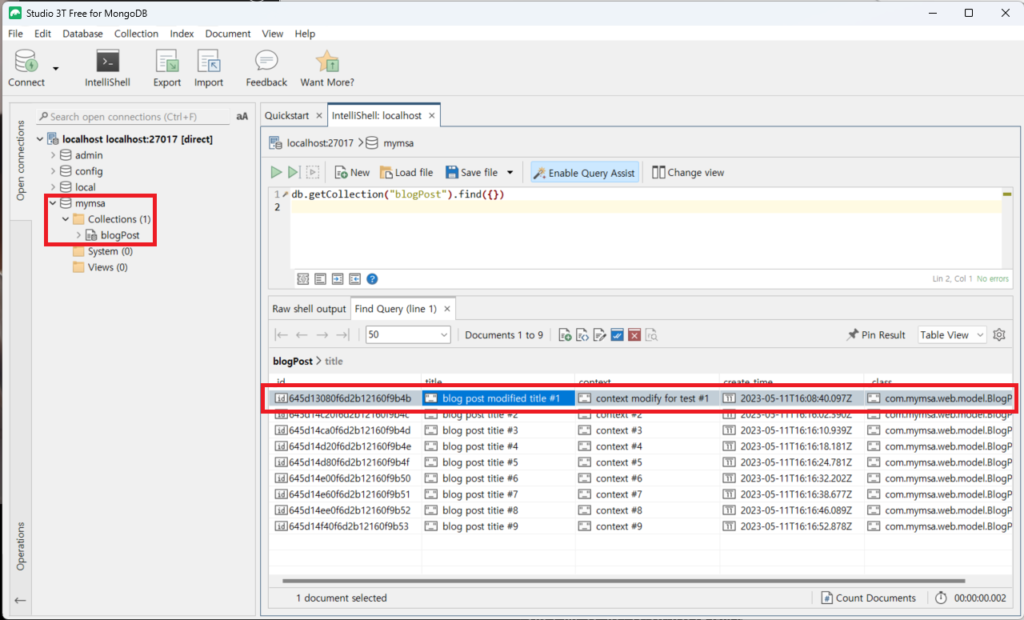Screen dimensions: 1024x620
Task: Switch to the Quickstart tab
Action: click(287, 116)
